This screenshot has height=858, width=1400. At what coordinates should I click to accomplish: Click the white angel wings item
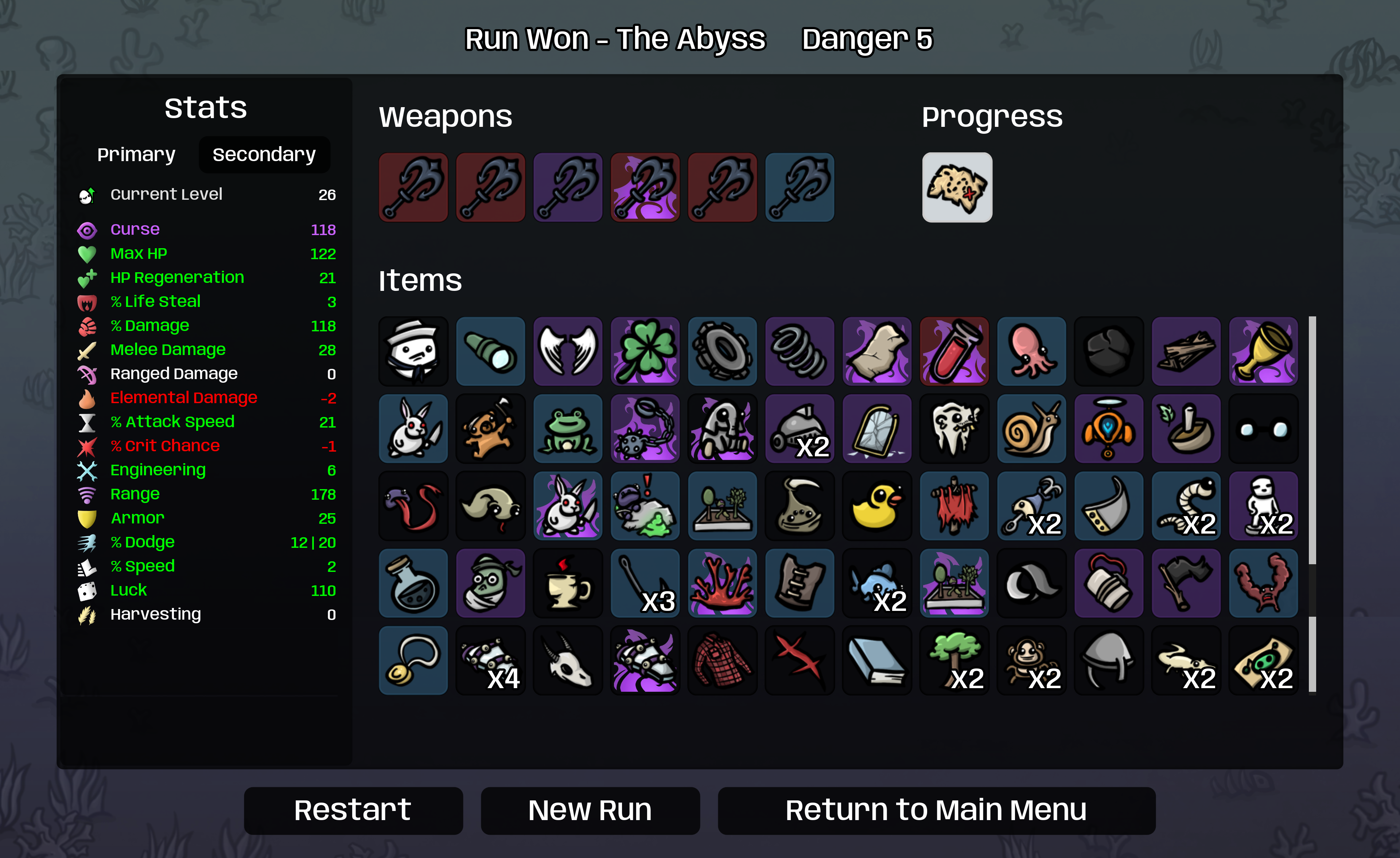pos(568,351)
